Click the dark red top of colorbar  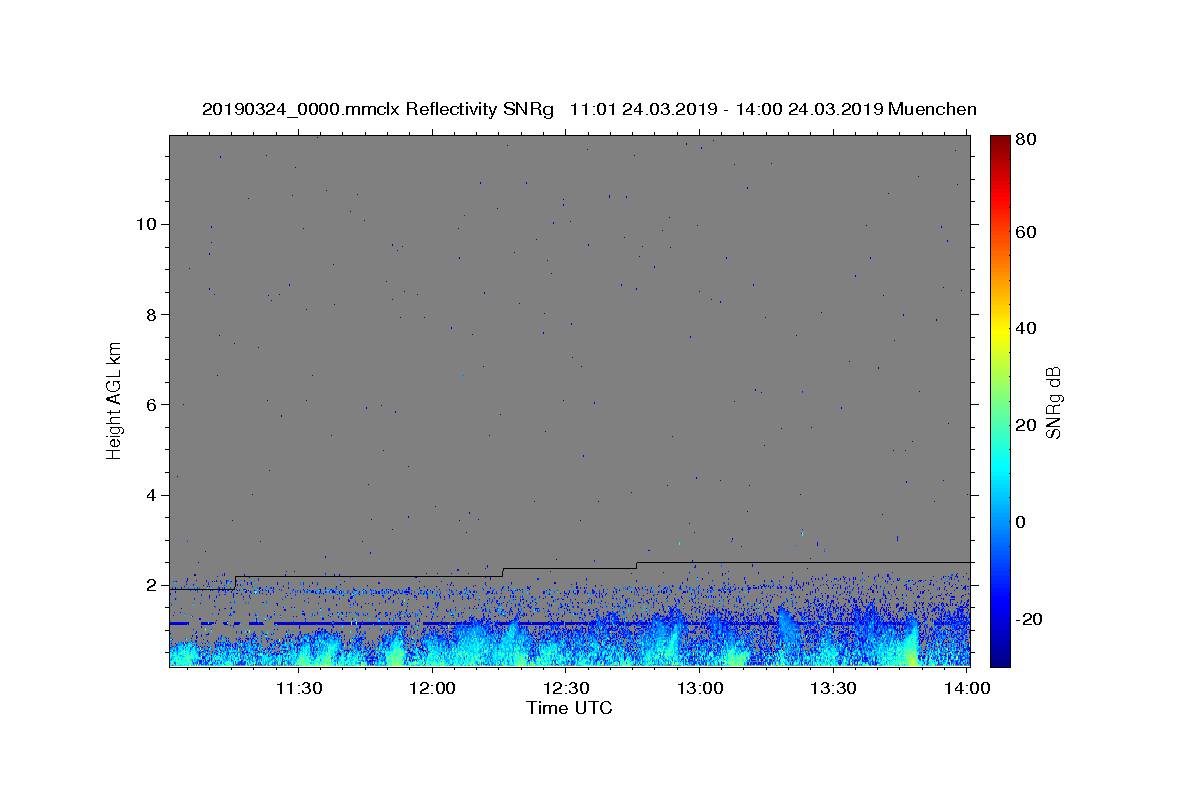(1000, 142)
